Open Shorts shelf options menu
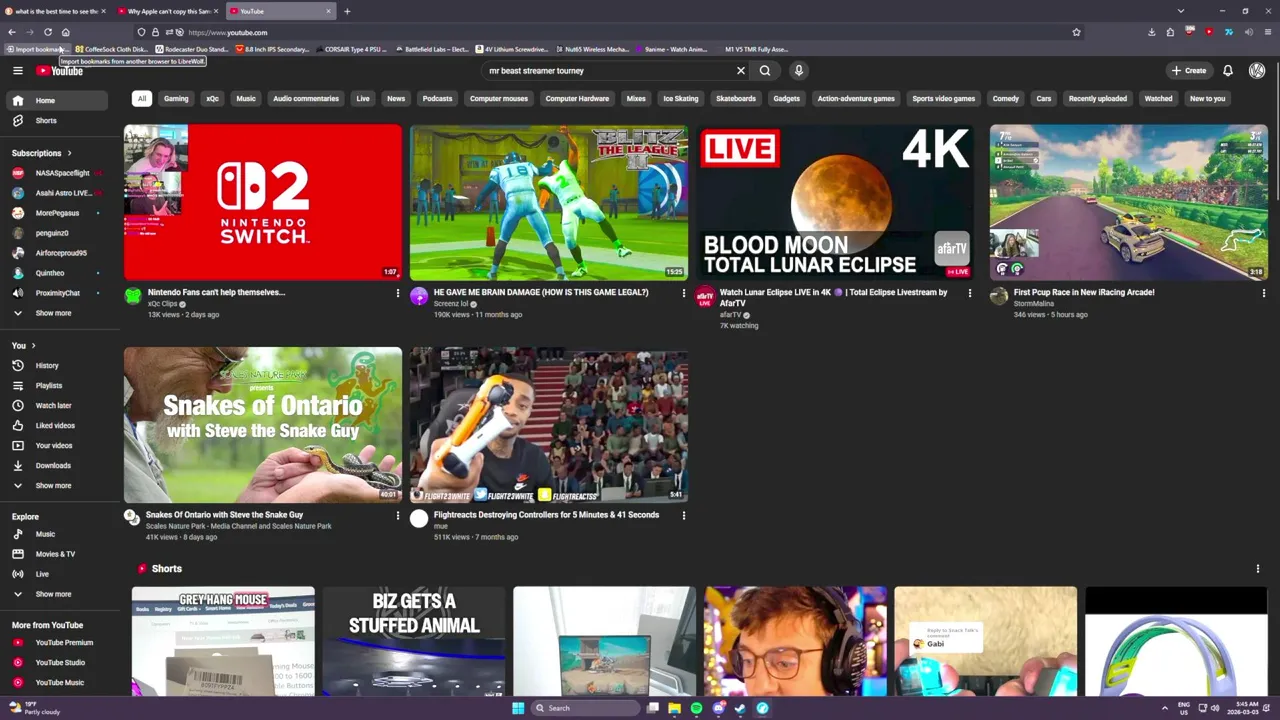The height and width of the screenshot is (720, 1280). click(1258, 569)
